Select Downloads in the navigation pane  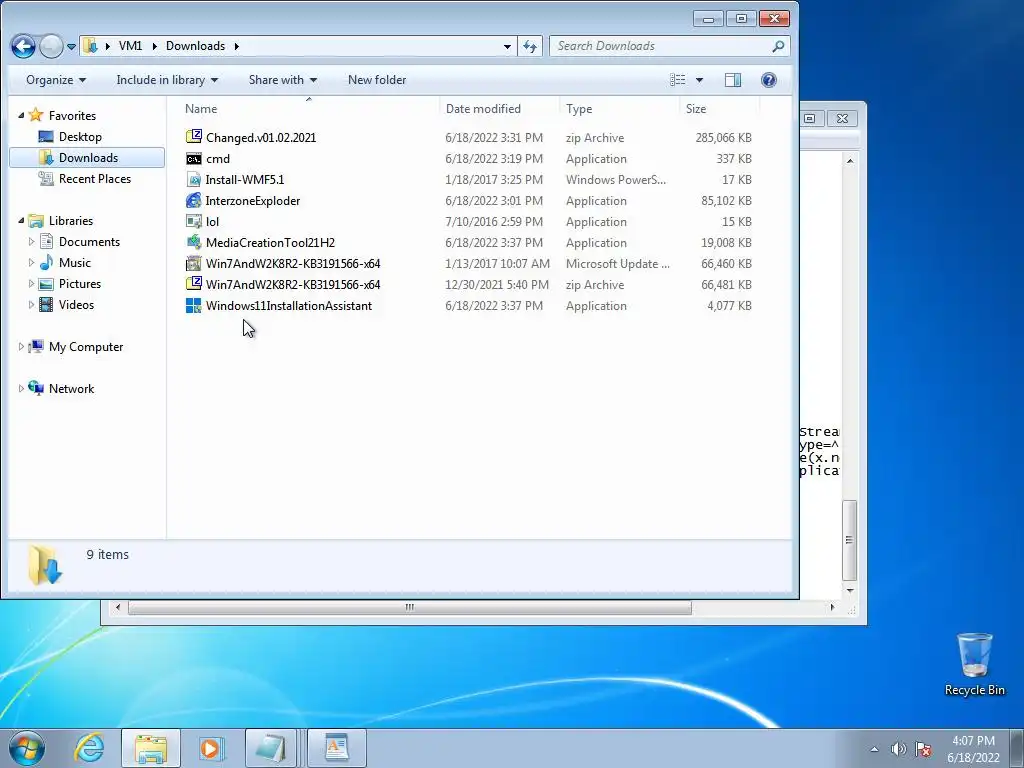click(x=87, y=157)
